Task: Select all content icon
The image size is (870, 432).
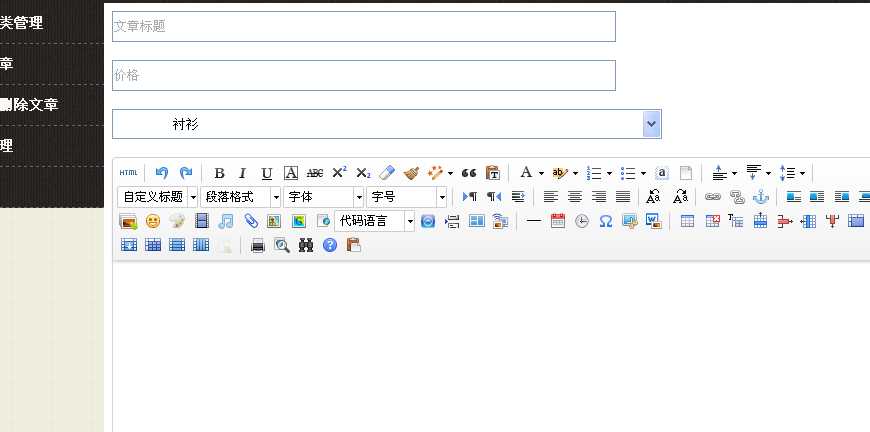Action: click(x=662, y=173)
